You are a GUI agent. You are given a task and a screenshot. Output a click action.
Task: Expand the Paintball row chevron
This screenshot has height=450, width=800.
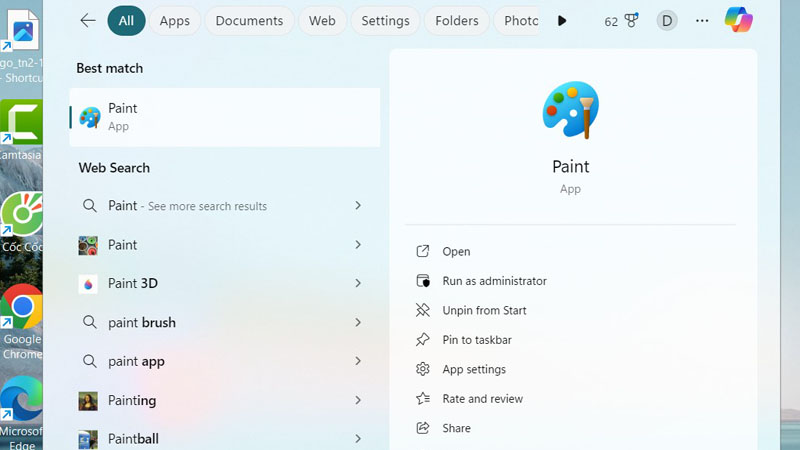pos(358,439)
